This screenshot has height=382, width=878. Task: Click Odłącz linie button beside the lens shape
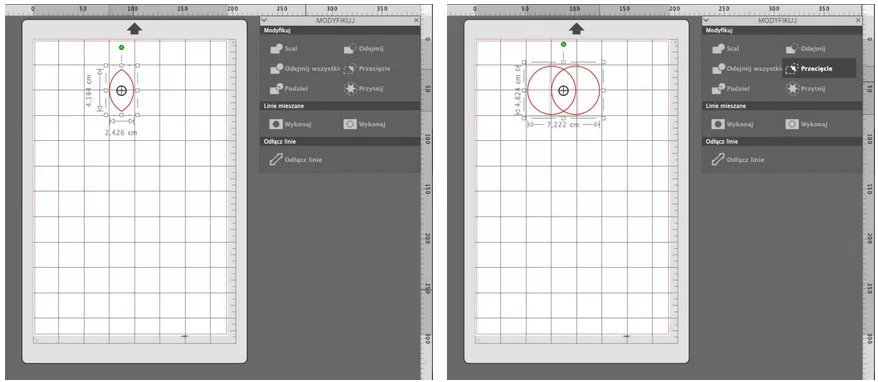click(296, 160)
